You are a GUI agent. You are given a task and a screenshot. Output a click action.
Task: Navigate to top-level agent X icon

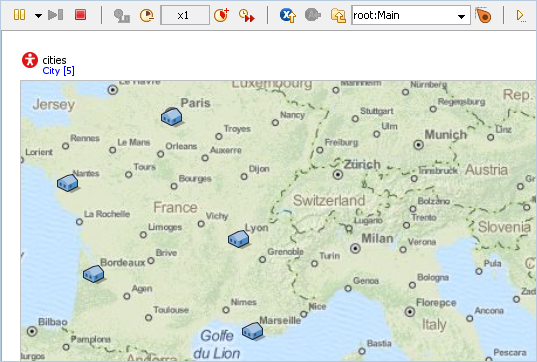point(288,15)
